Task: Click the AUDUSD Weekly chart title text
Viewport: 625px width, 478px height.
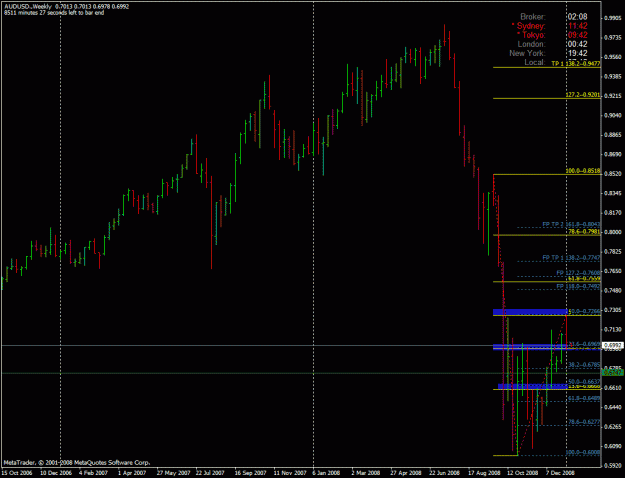Action: click(67, 7)
